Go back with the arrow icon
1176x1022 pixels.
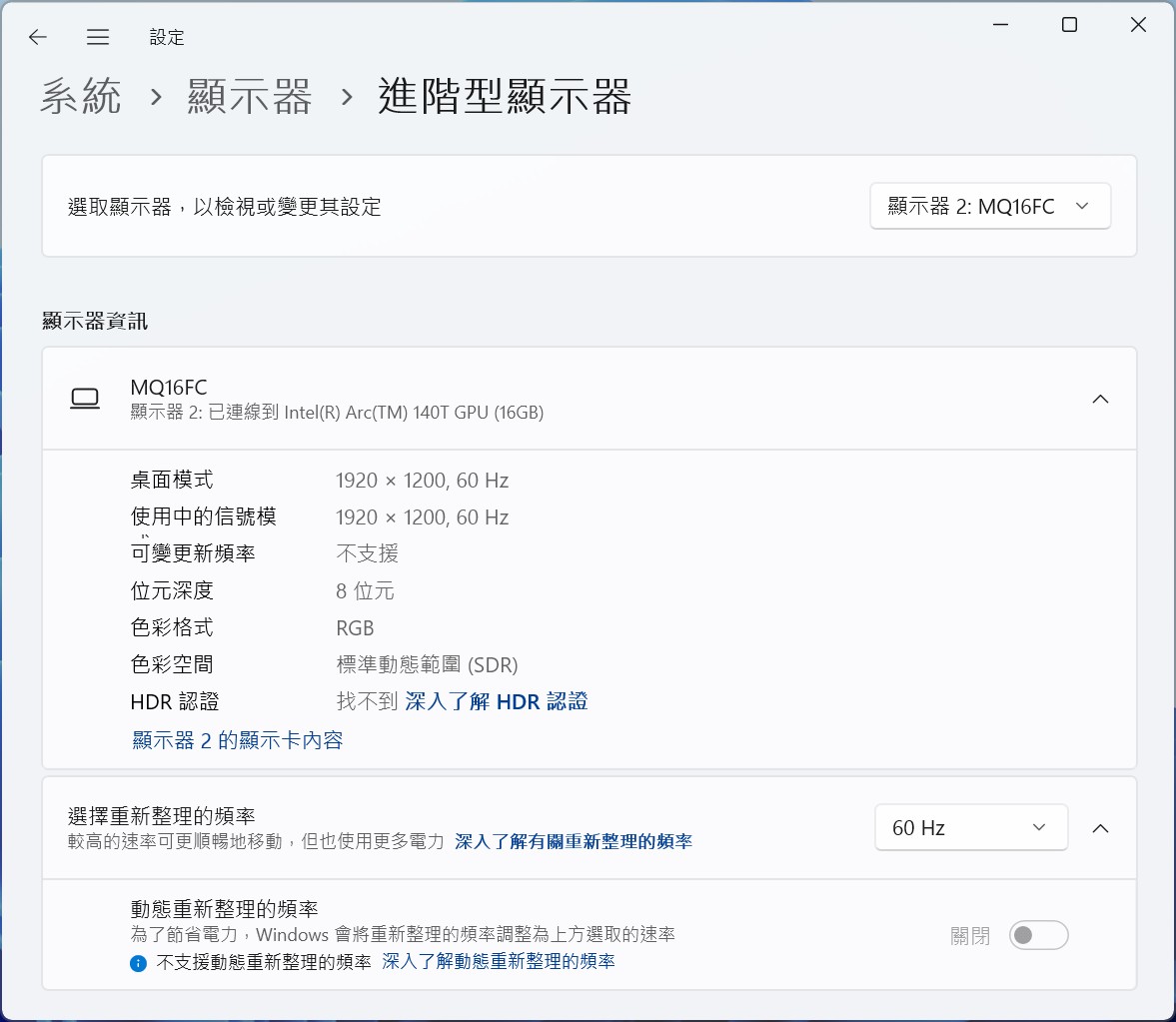click(38, 37)
